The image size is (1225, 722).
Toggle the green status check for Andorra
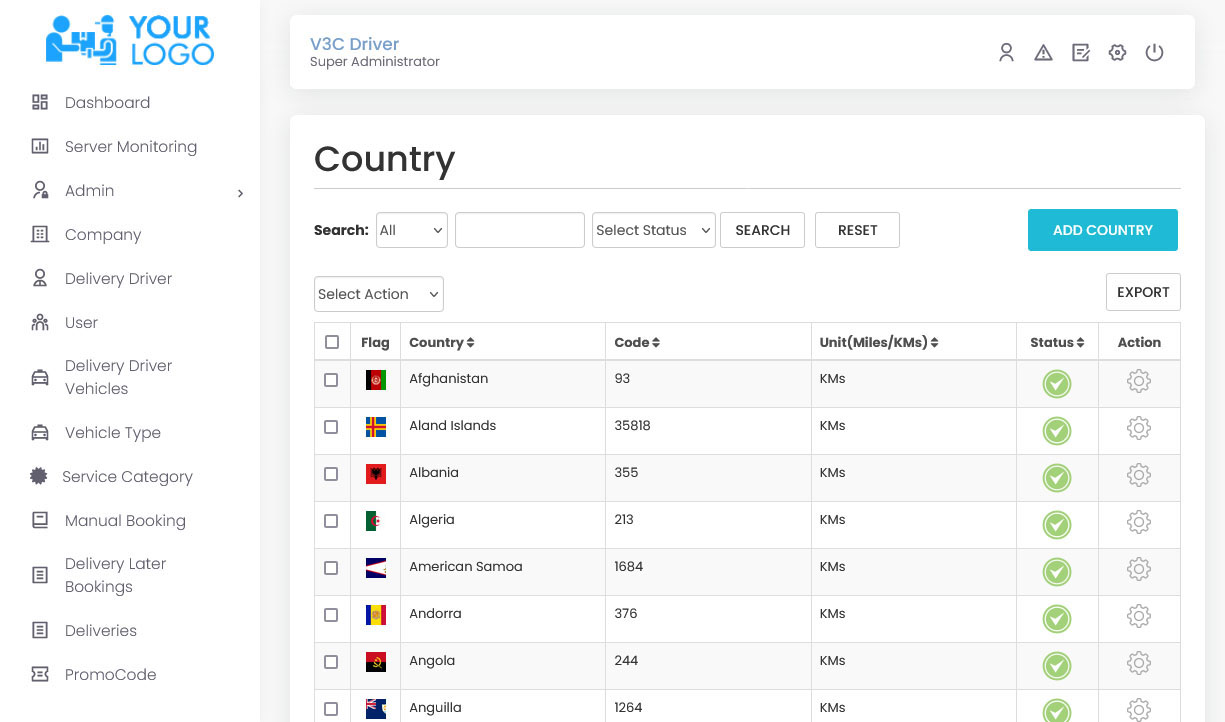pos(1057,618)
